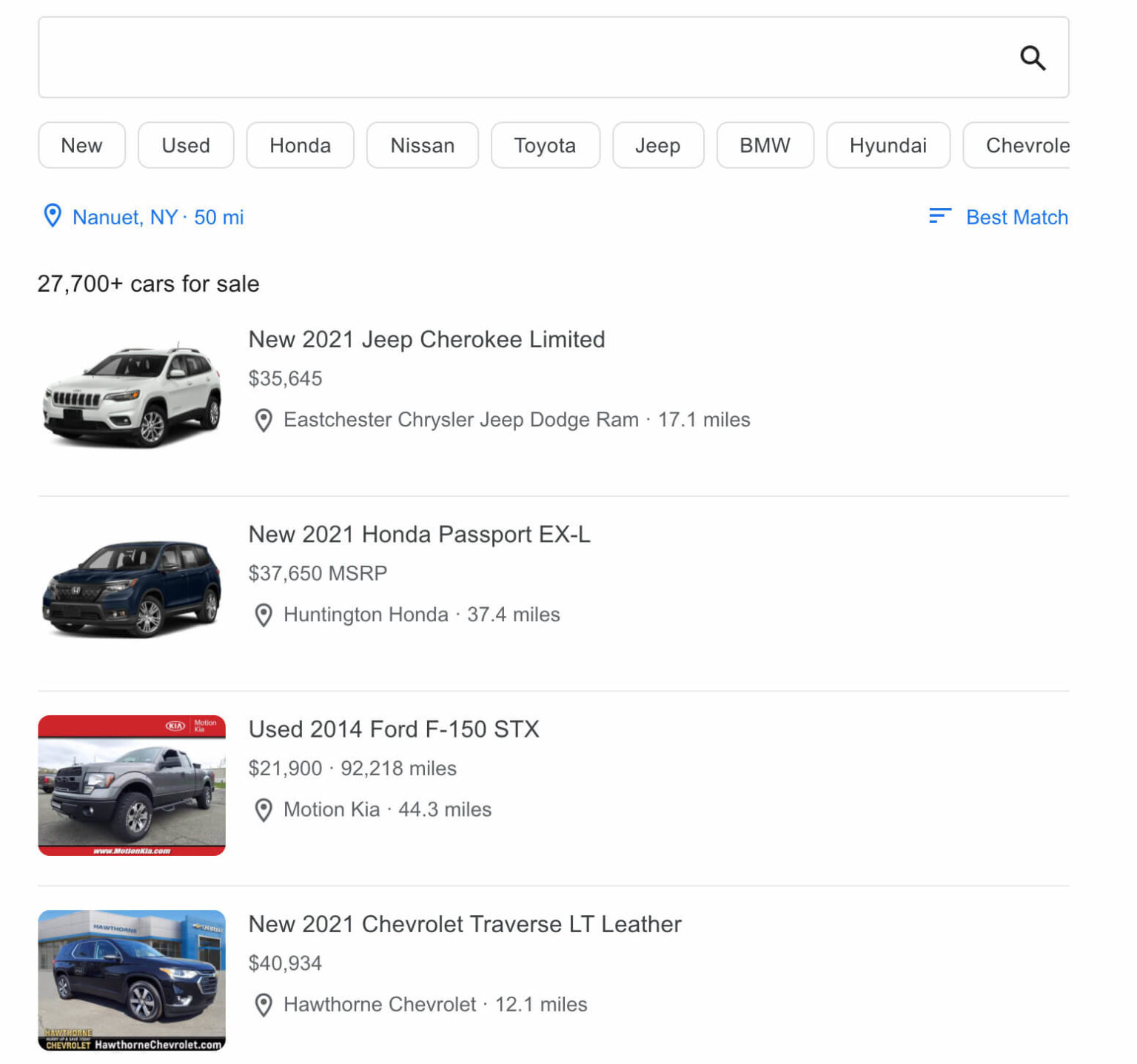Change the 50 mi search radius

[x=218, y=216]
